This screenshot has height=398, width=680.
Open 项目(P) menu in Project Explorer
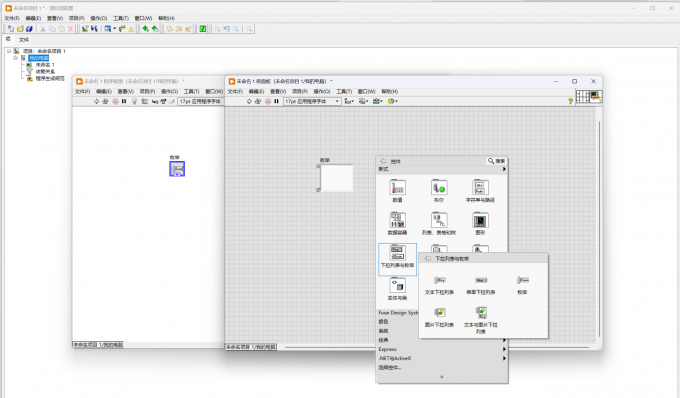coord(77,18)
